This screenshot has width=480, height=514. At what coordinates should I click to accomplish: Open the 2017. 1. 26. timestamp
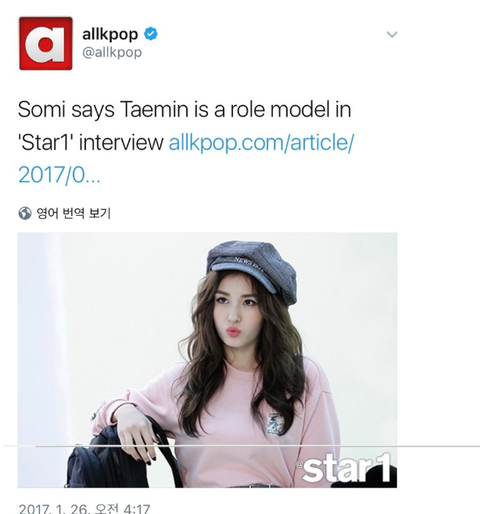[54, 509]
